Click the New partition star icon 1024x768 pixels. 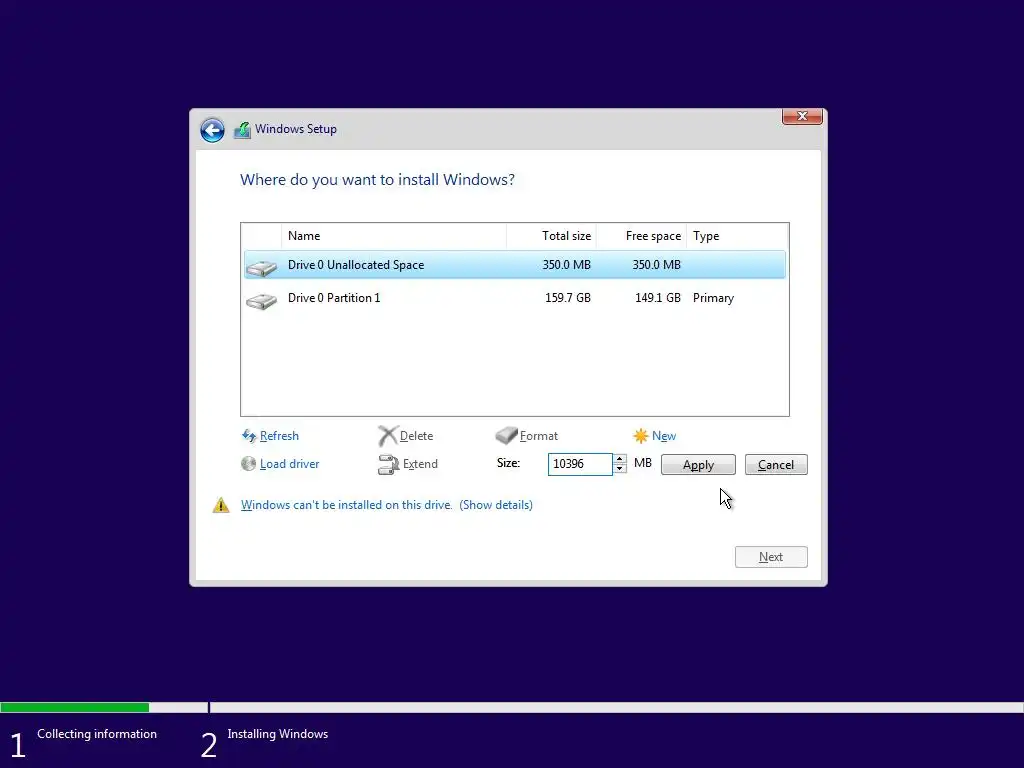(x=641, y=436)
